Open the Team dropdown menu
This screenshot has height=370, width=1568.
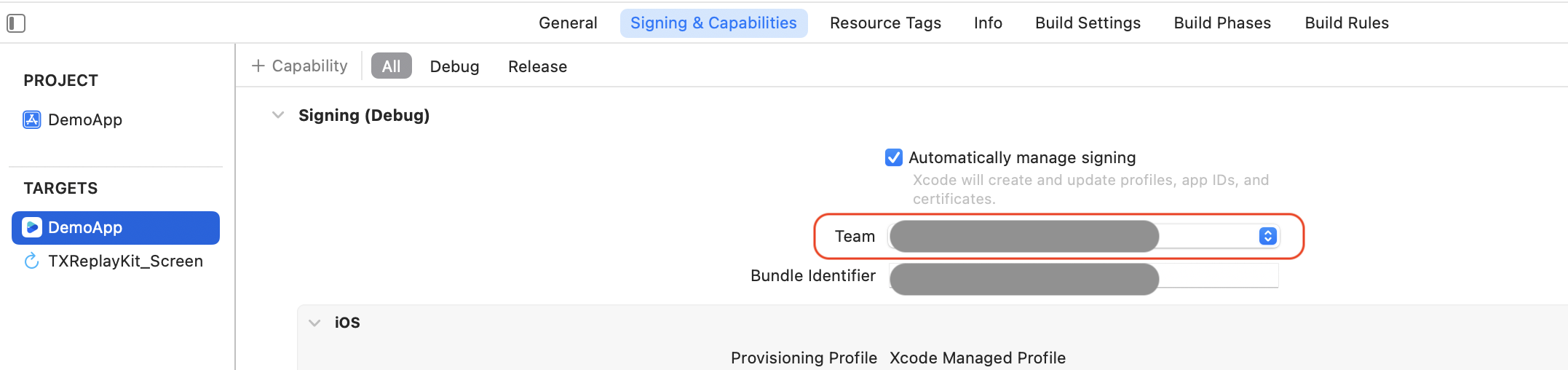pos(1267,236)
